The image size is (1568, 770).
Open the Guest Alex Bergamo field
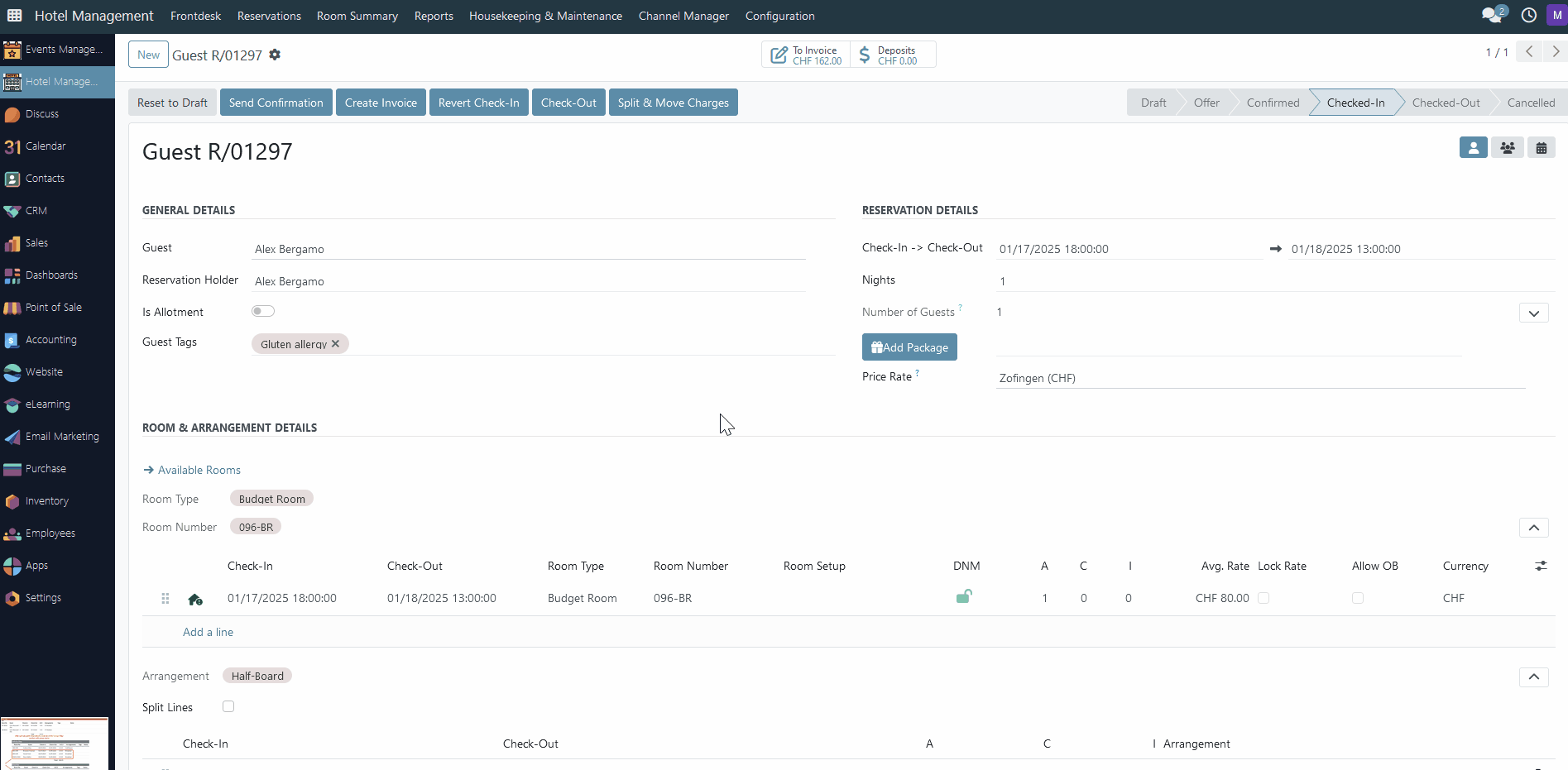[x=529, y=249]
